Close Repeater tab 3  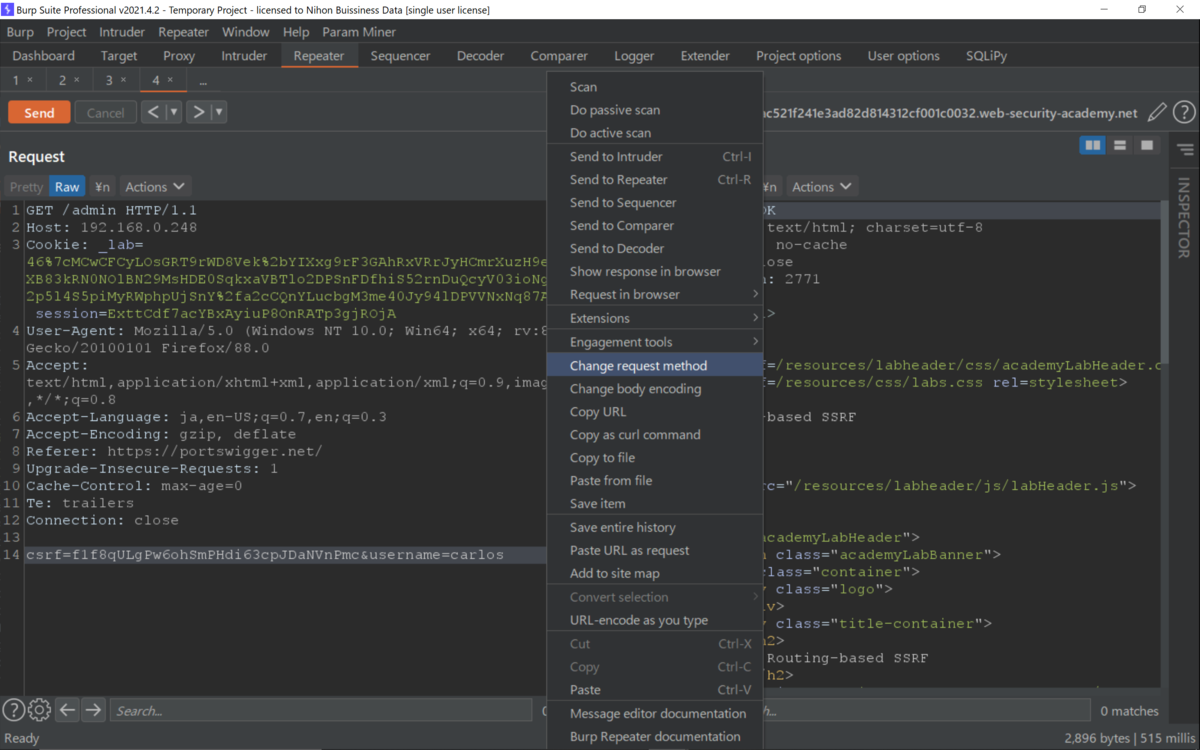(123, 80)
